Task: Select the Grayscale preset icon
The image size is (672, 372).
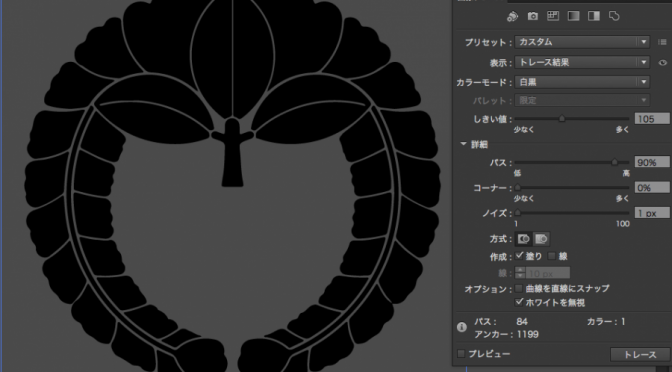Action: pos(573,16)
